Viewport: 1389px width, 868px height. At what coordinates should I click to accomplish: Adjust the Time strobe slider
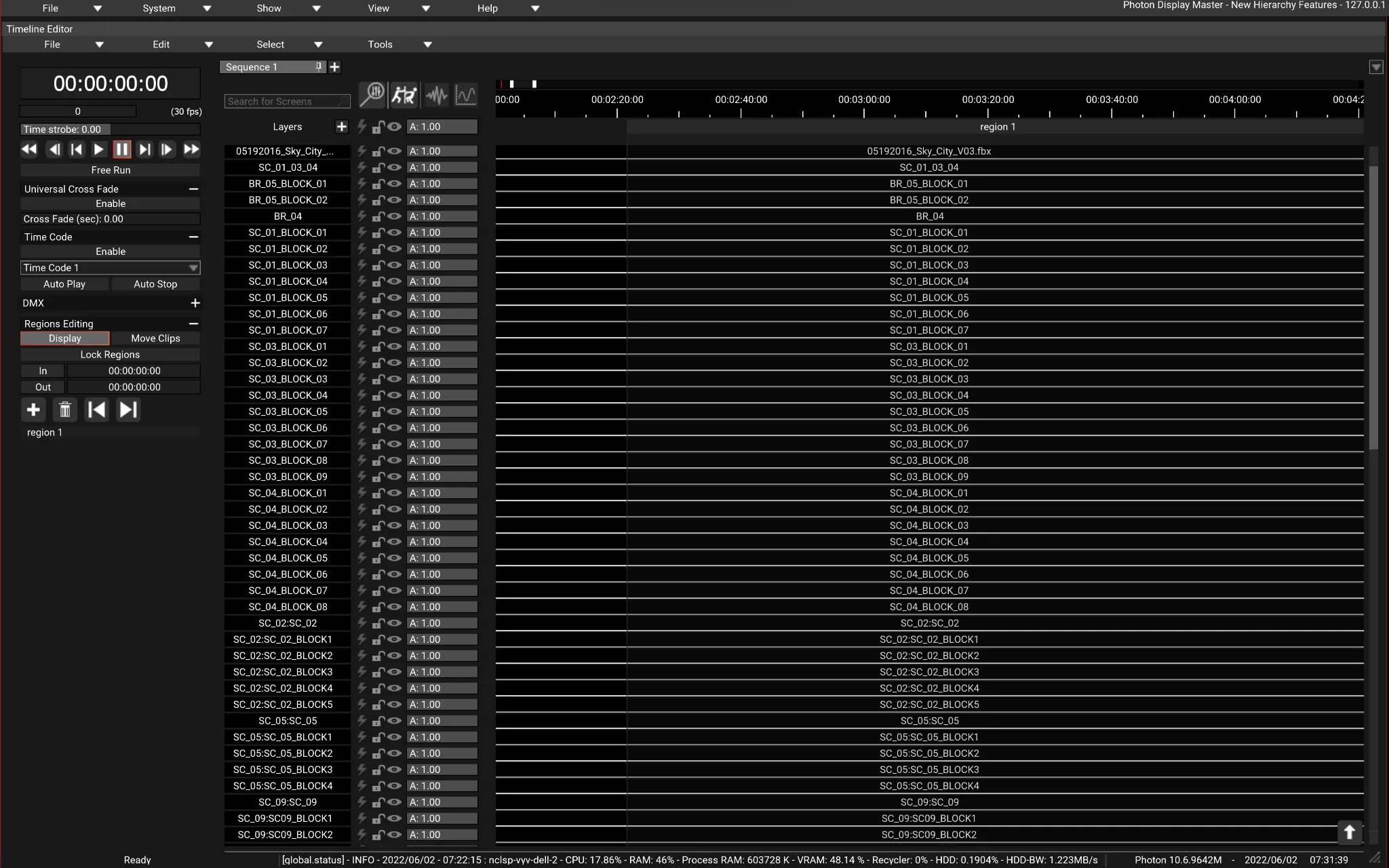(x=111, y=130)
